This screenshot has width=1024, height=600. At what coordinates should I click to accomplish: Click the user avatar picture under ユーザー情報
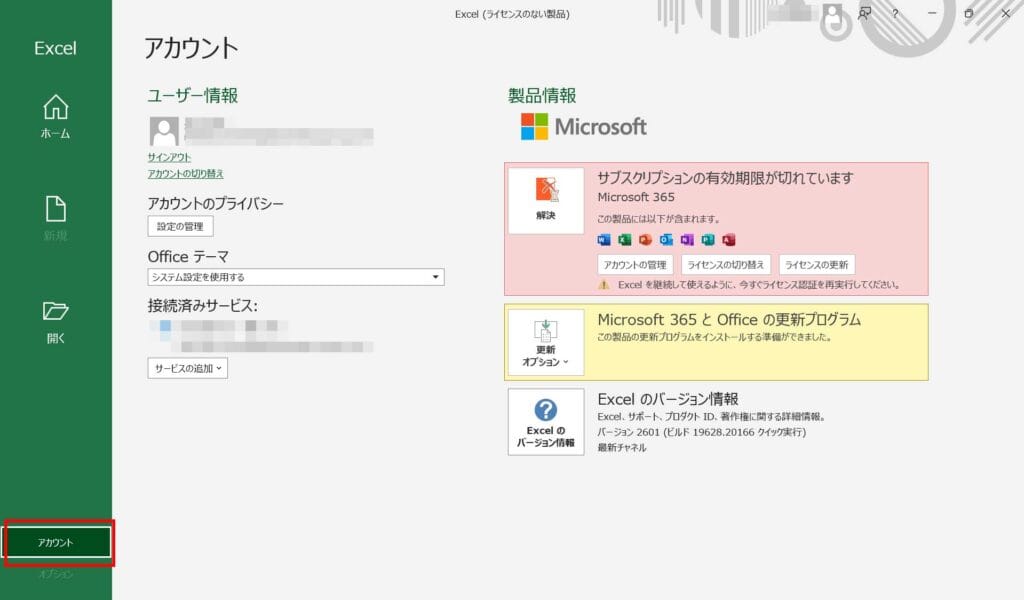click(x=164, y=131)
